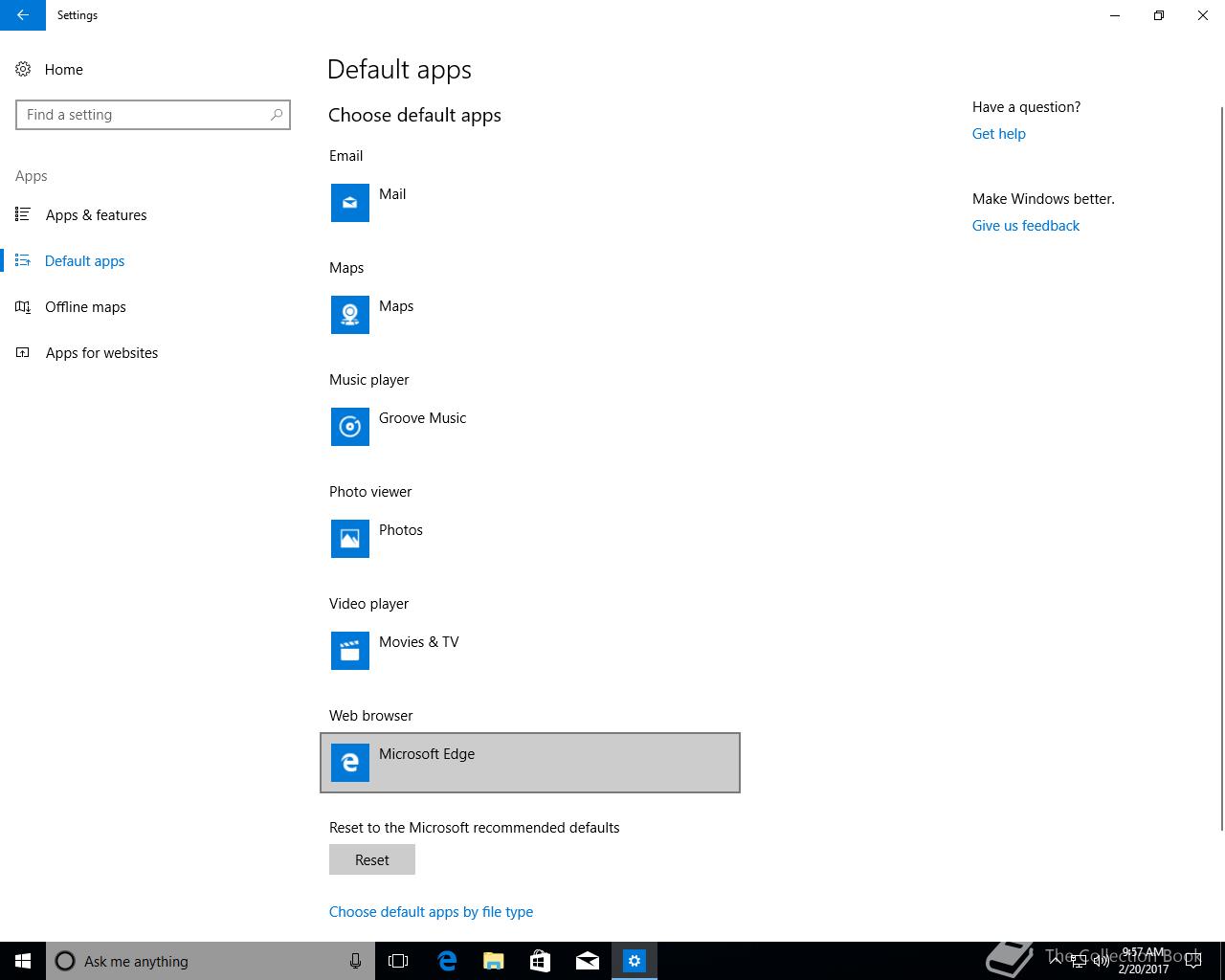
Task: Click the Groove Music app icon
Action: point(350,427)
